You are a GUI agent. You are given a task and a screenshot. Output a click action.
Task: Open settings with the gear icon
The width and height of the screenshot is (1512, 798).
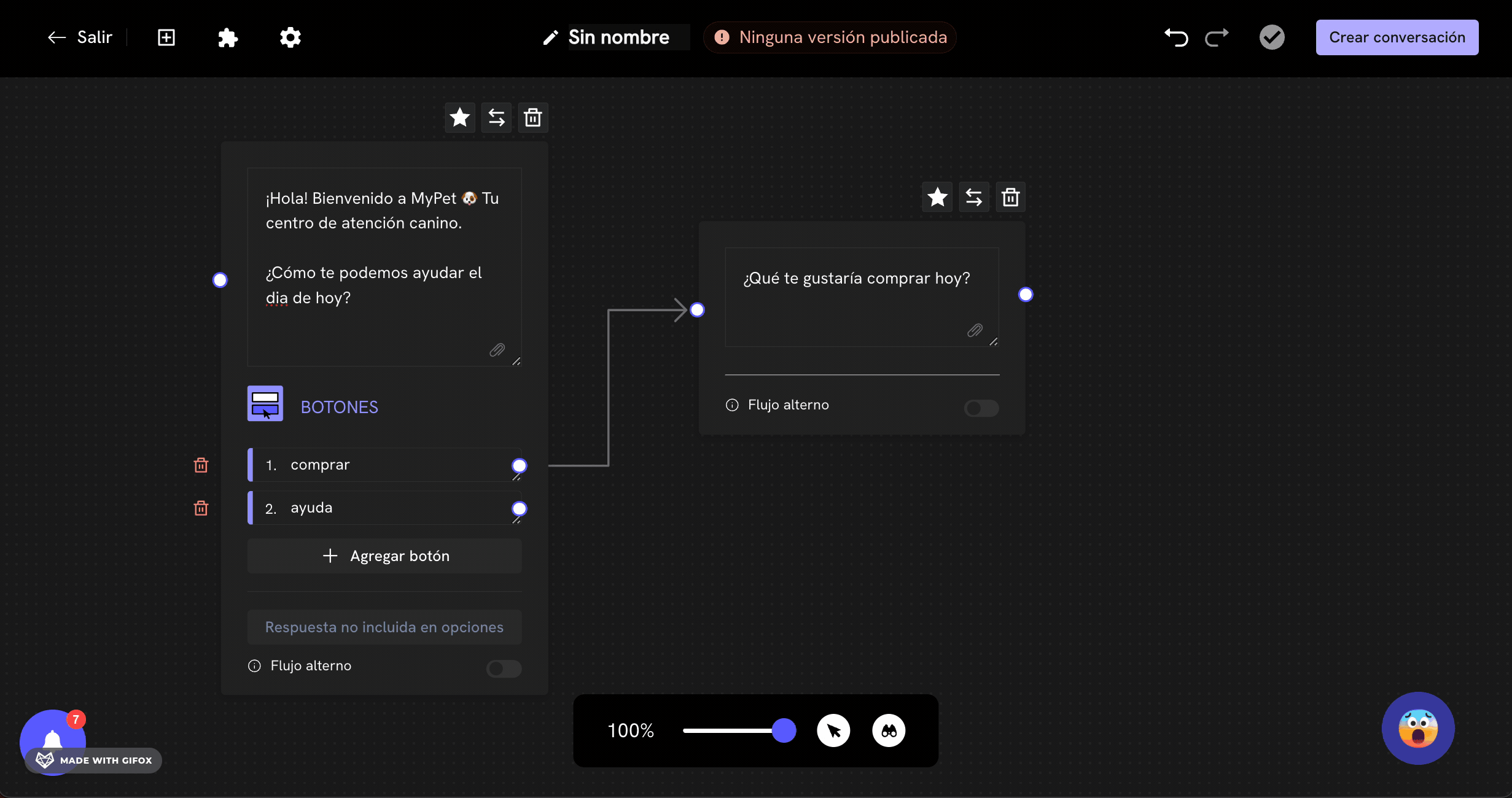(290, 37)
